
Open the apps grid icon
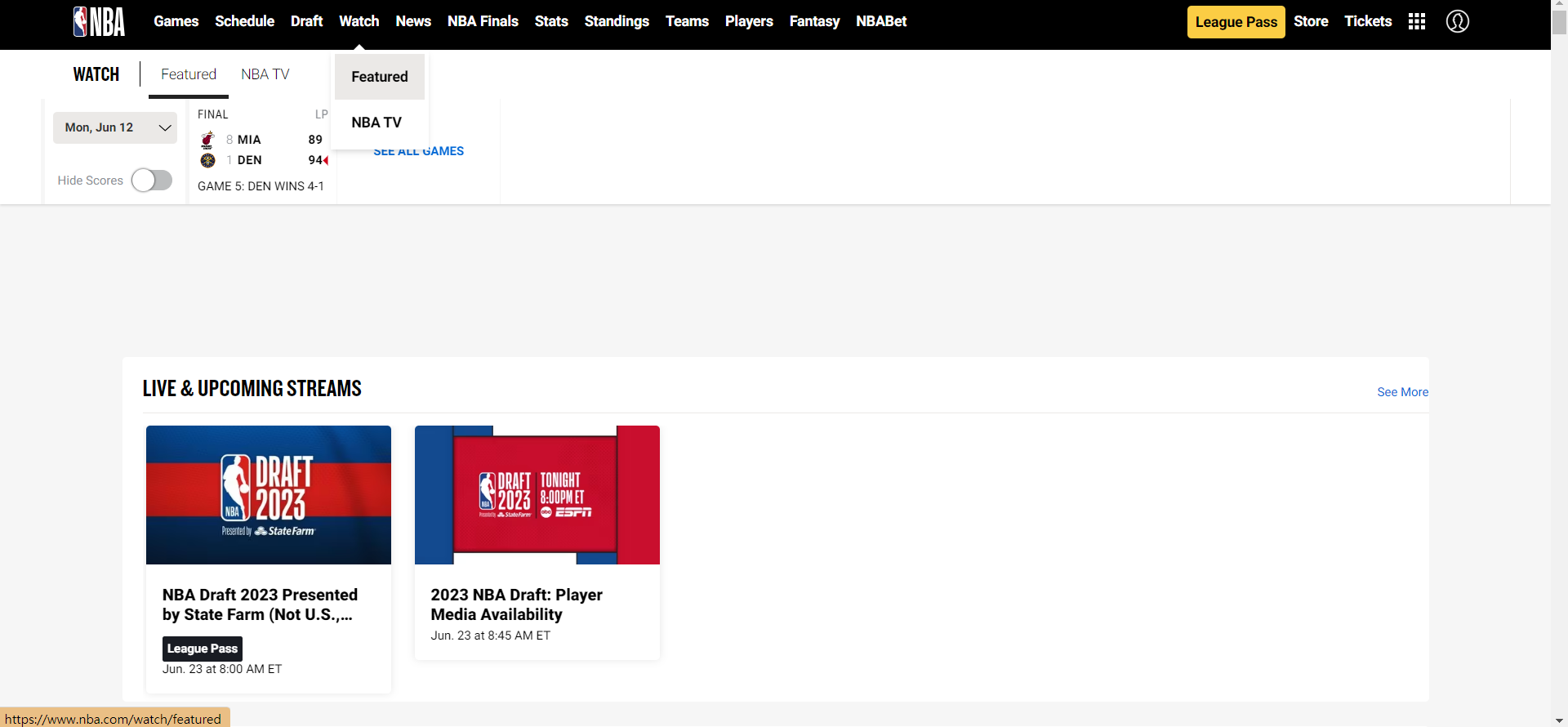click(x=1417, y=21)
